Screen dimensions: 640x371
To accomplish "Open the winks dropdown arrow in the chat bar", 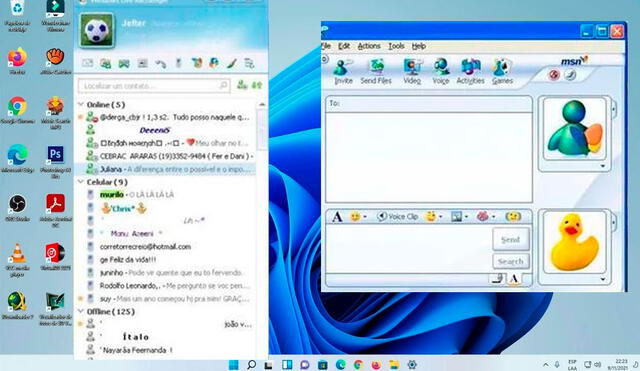I will click(441, 217).
